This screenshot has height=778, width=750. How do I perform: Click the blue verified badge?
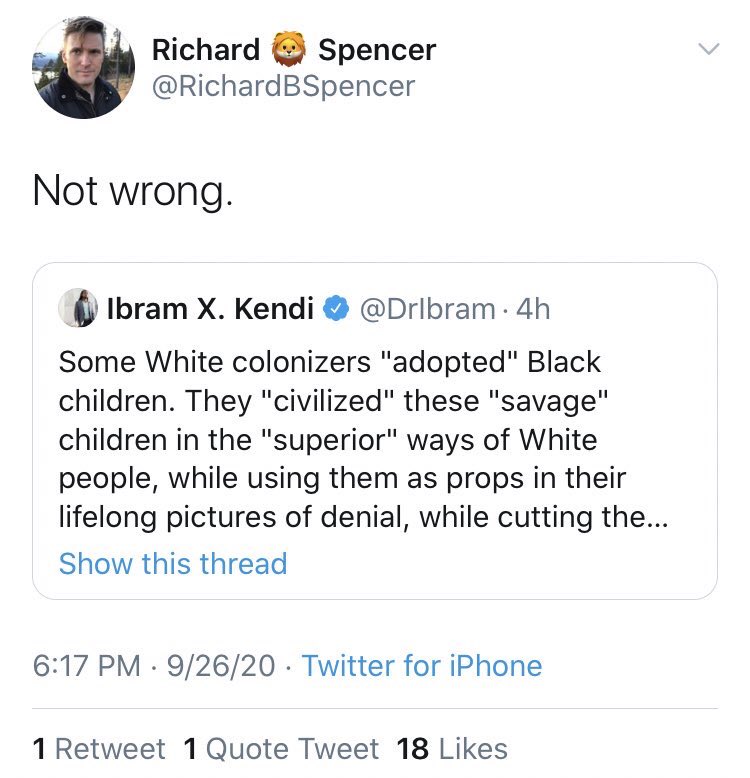click(336, 310)
